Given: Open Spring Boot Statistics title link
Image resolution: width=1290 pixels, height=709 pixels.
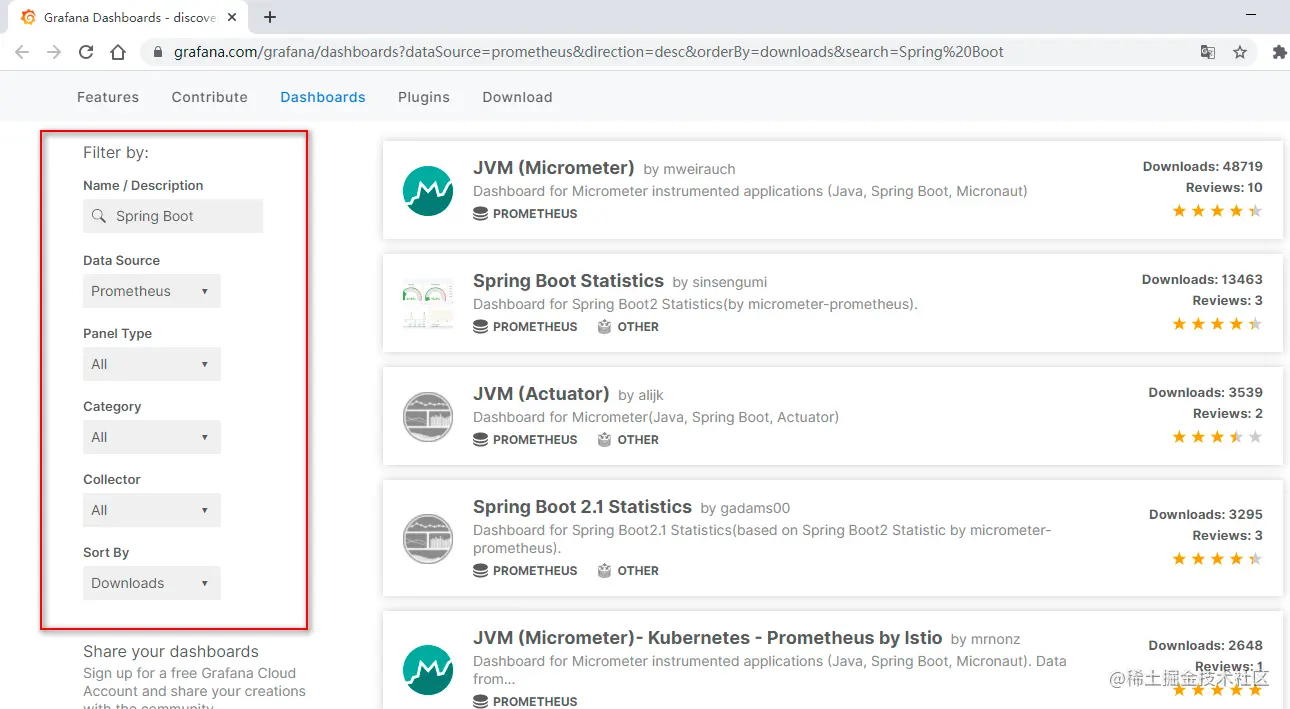Looking at the screenshot, I should [568, 281].
